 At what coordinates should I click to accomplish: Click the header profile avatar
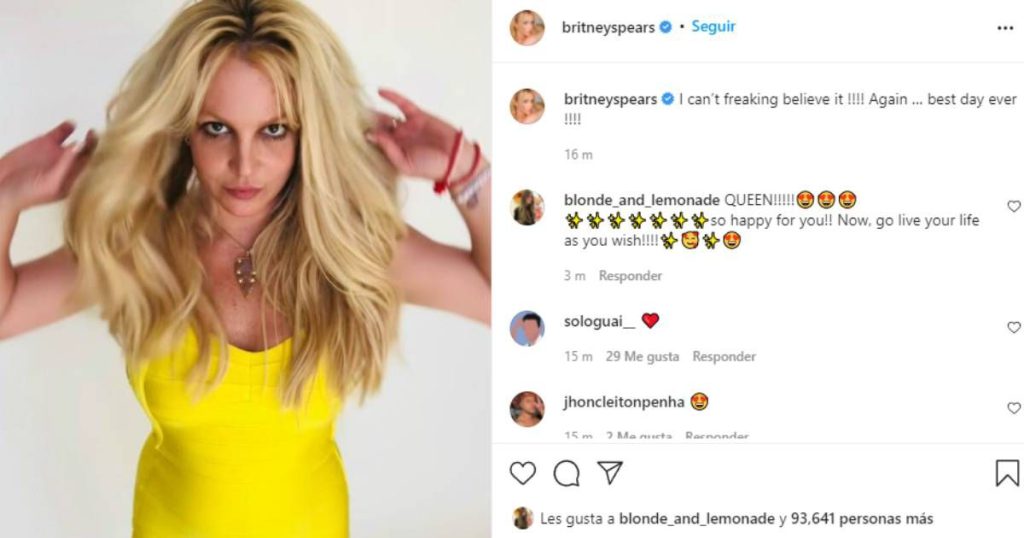pos(527,27)
